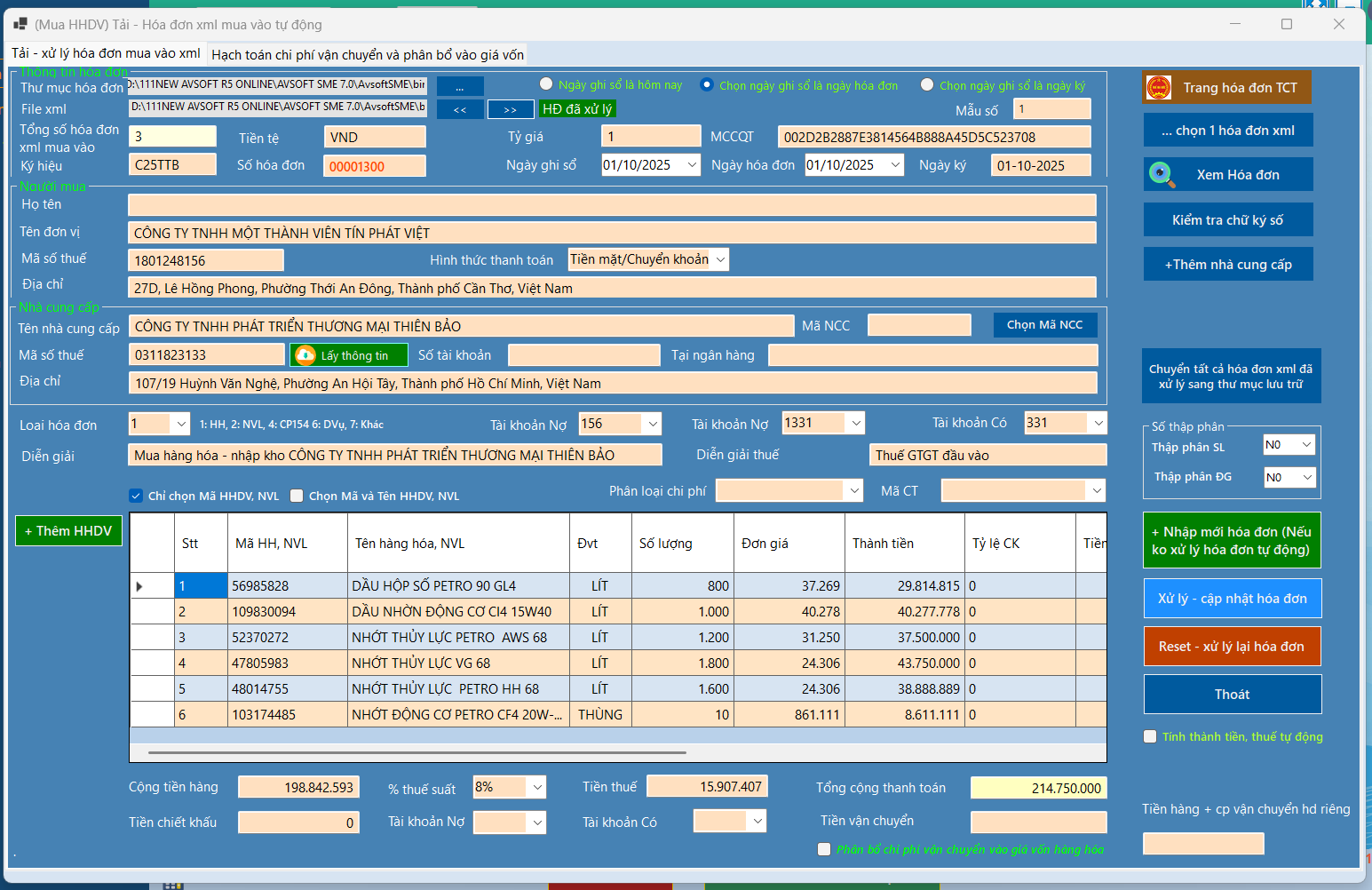Click Xử lý - cập nhật hóa đơn button

[x=1232, y=599]
